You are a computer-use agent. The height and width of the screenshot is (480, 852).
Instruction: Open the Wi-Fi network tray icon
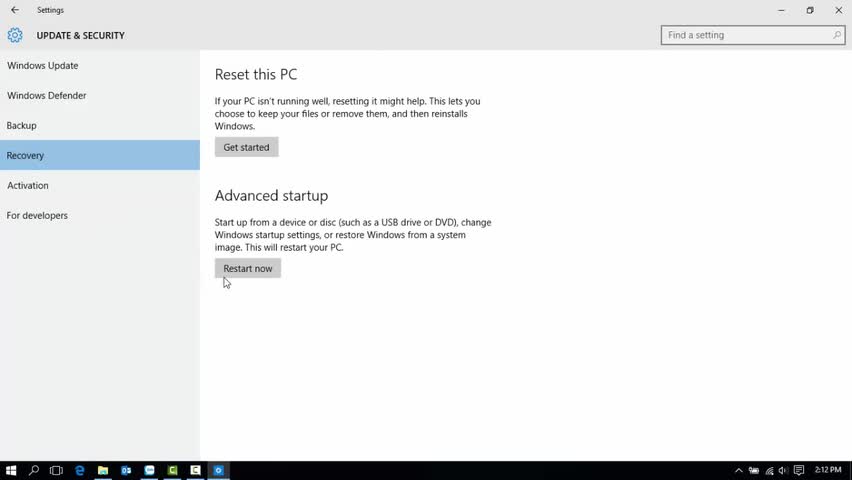coord(769,470)
